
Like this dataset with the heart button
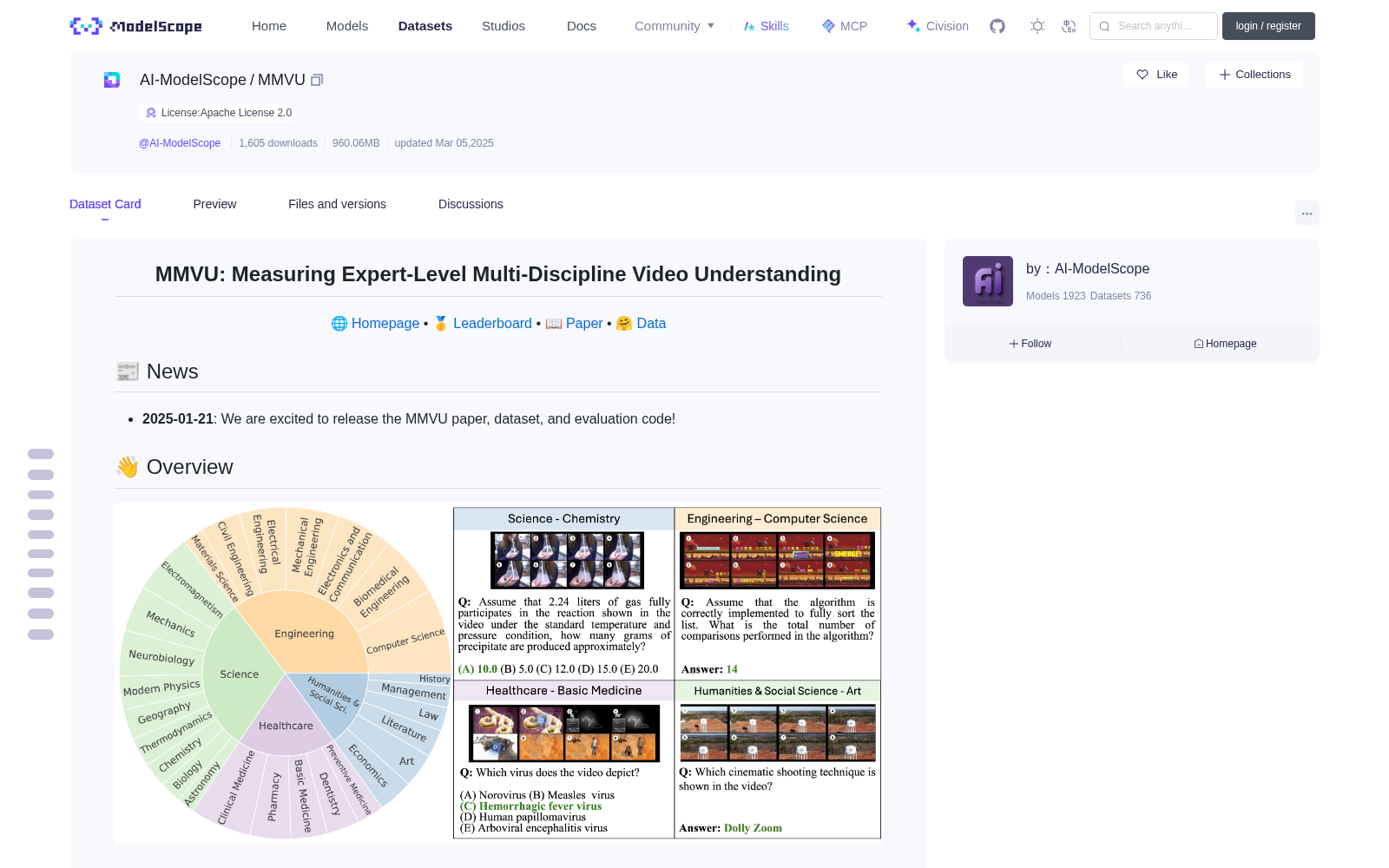1155,75
